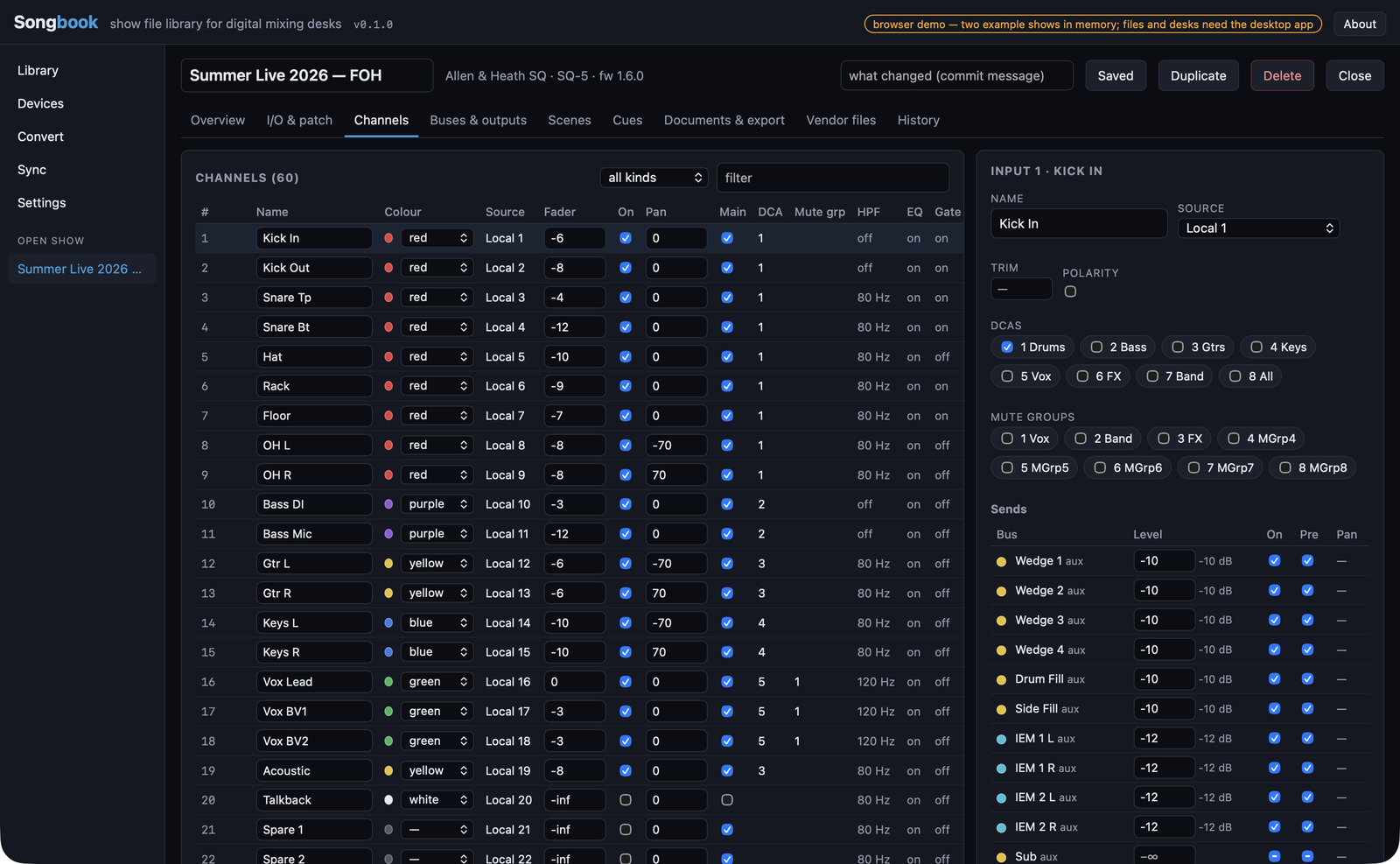This screenshot has width=1400, height=864.
Task: Click the yellow colour dot in the Gtr L row
Action: pos(388,564)
